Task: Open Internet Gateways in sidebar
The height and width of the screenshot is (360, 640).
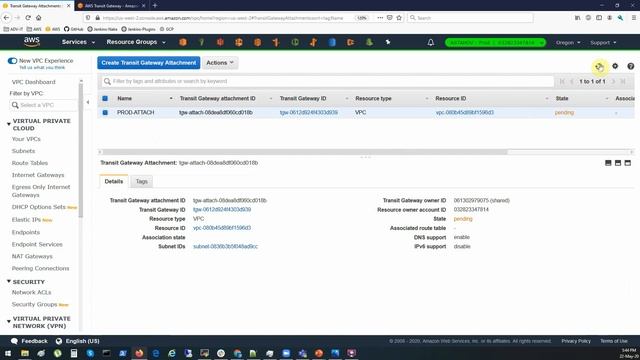Action: point(38,175)
